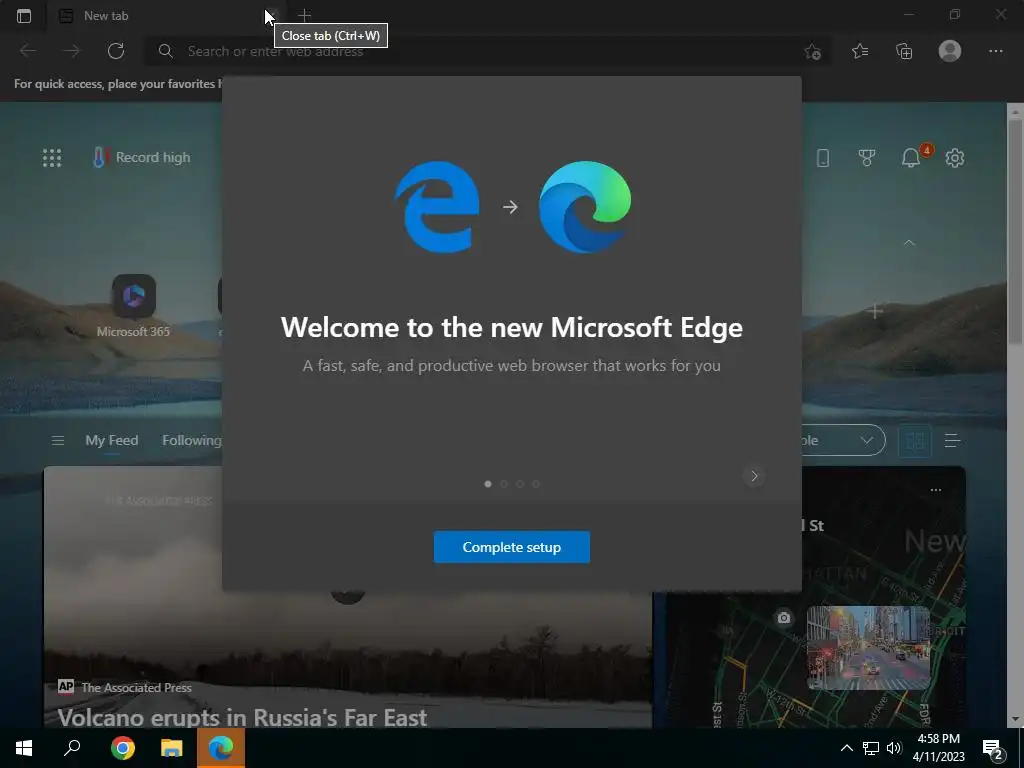Open the notifications bell
Image resolution: width=1024 pixels, height=768 pixels.
(911, 157)
